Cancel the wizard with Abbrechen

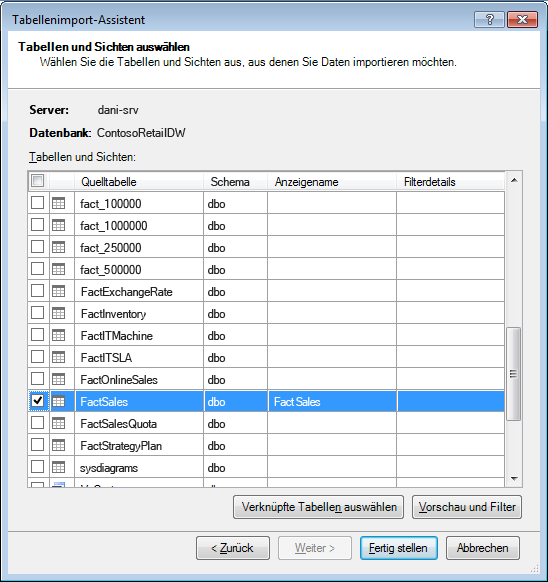click(x=483, y=548)
